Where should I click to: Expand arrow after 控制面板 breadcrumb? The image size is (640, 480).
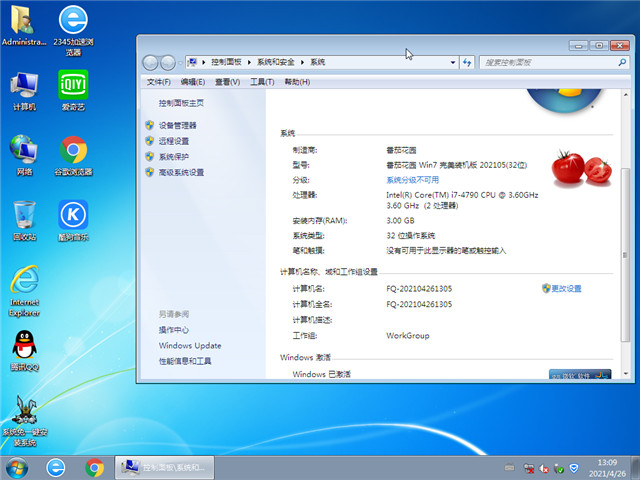pyautogui.click(x=249, y=62)
